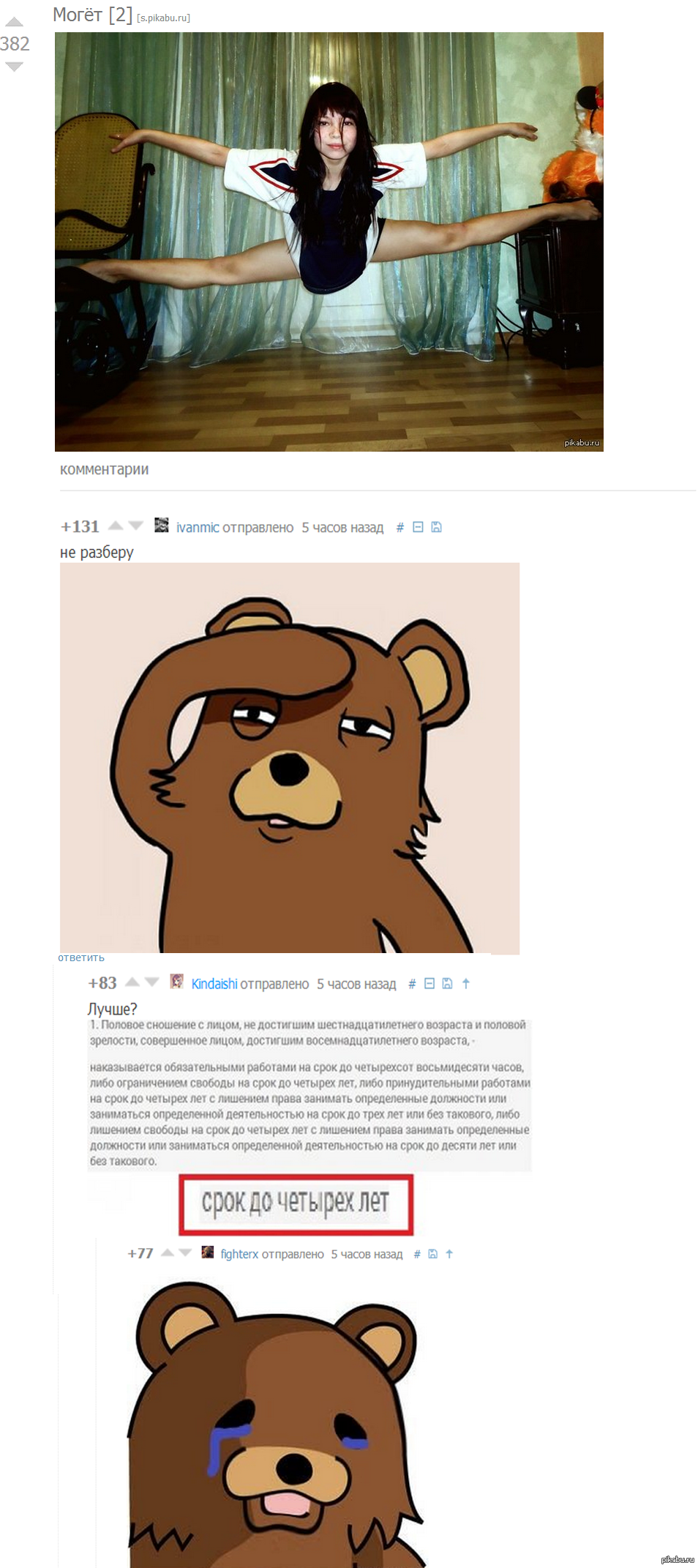Open Kindaishi's profile link
Image resolution: width=698 pixels, height=1568 pixels.
[x=214, y=984]
